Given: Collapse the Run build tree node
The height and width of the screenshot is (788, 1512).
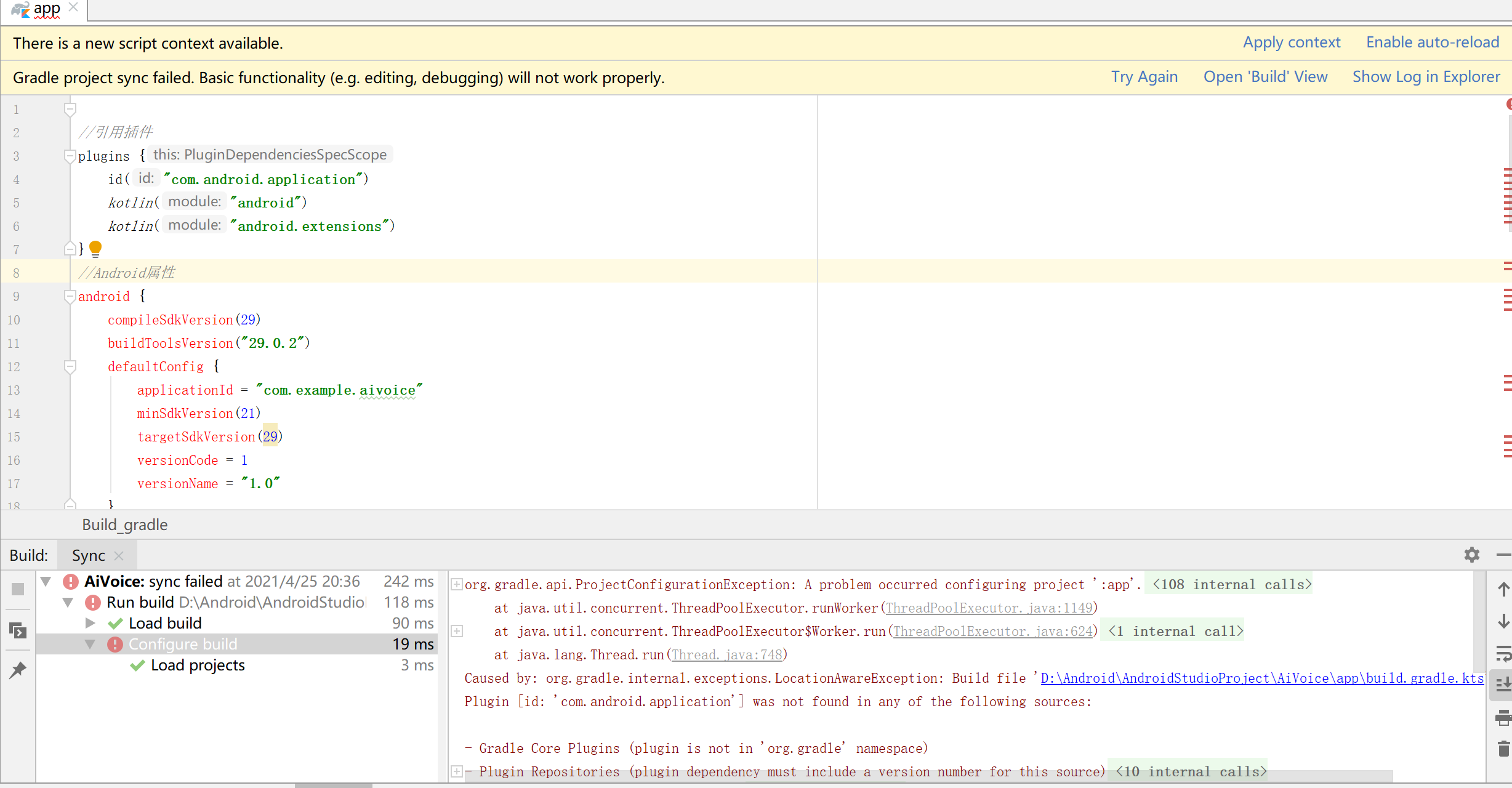Looking at the screenshot, I should pyautogui.click(x=68, y=602).
